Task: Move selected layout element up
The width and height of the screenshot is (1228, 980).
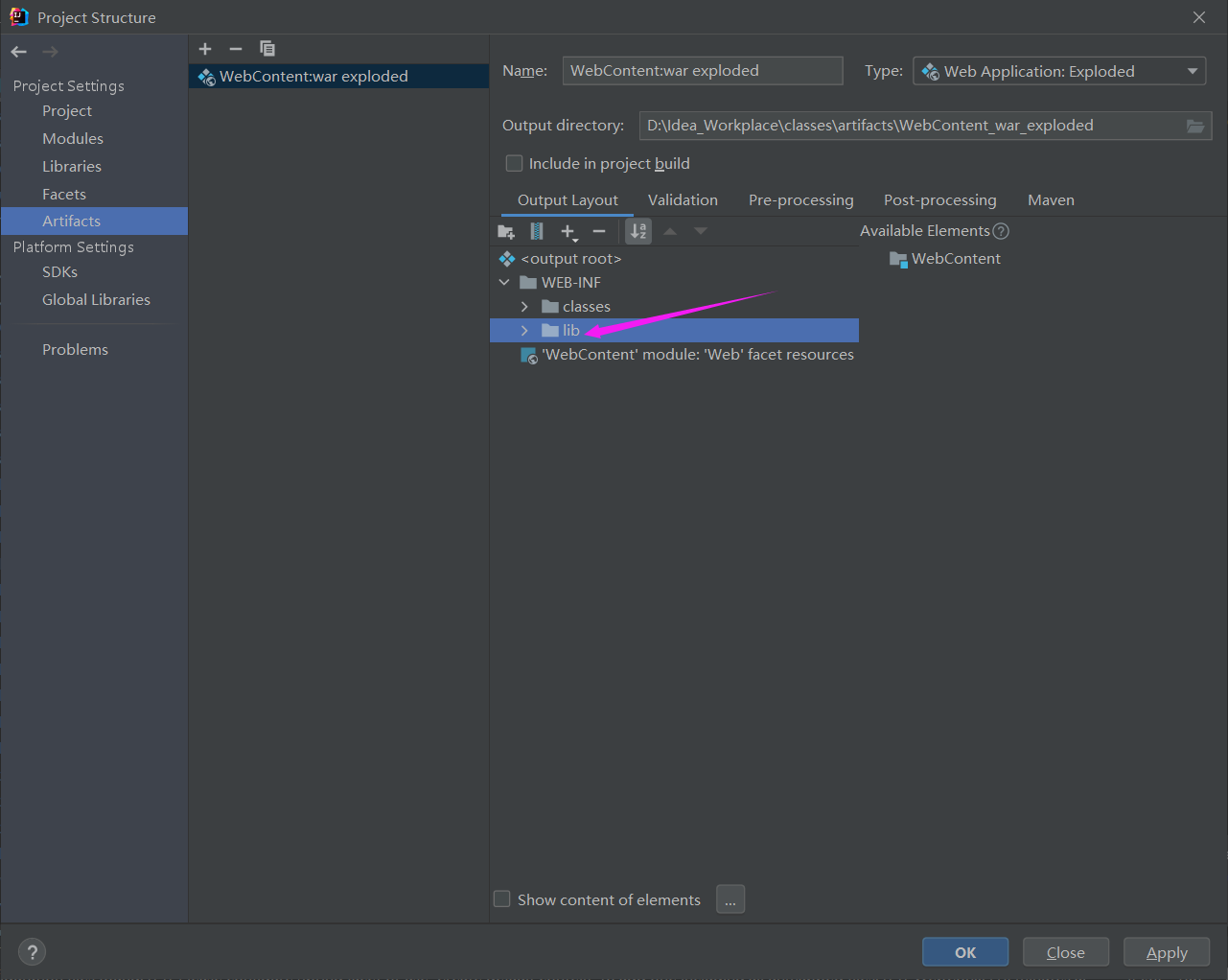Action: pyautogui.click(x=670, y=231)
